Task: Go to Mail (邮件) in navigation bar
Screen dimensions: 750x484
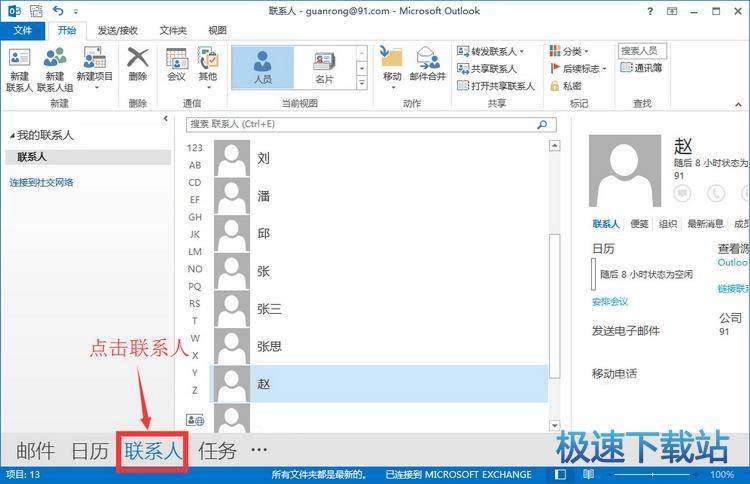Action: coord(35,451)
